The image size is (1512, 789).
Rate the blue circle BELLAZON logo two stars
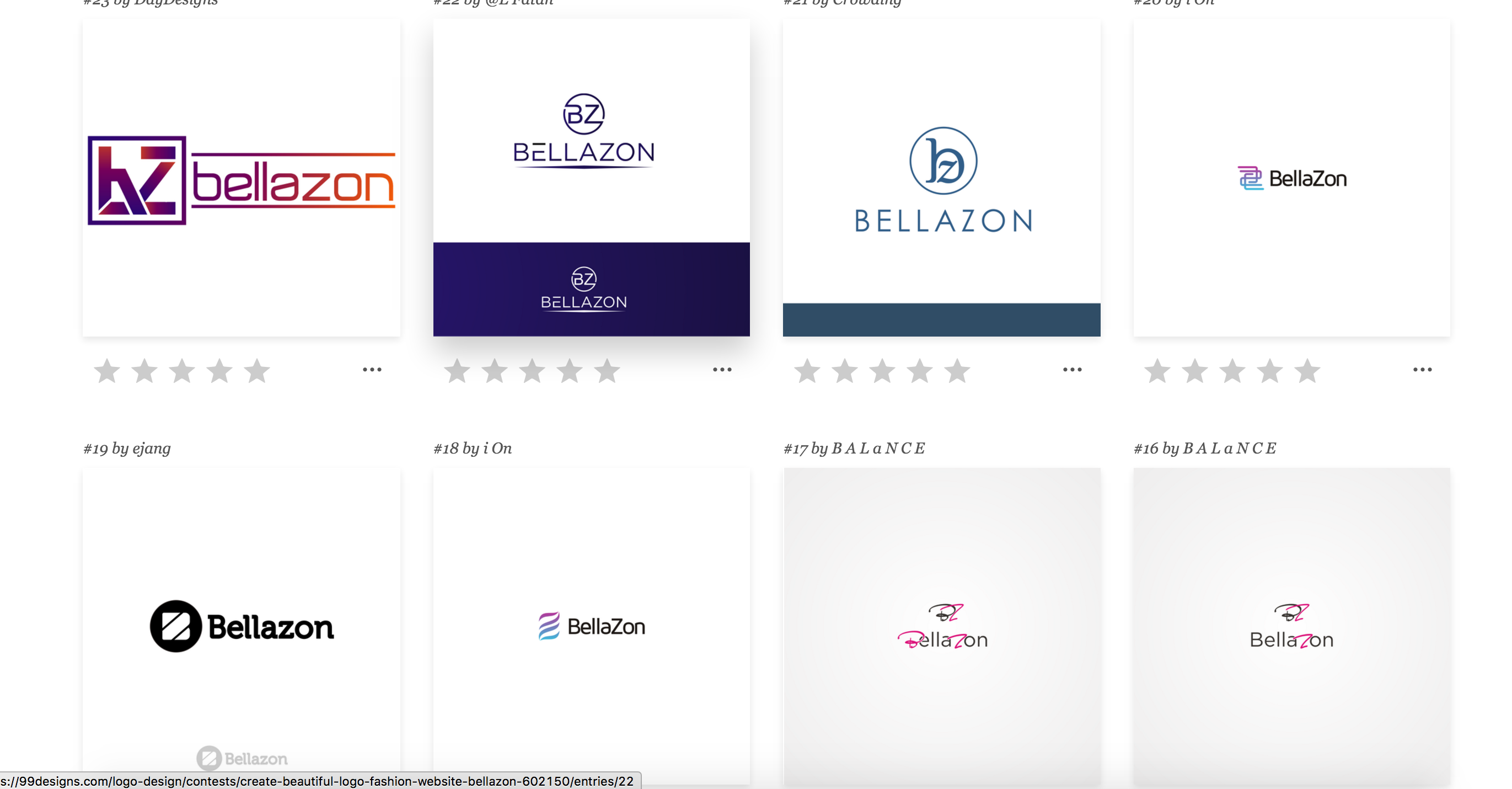(x=845, y=371)
